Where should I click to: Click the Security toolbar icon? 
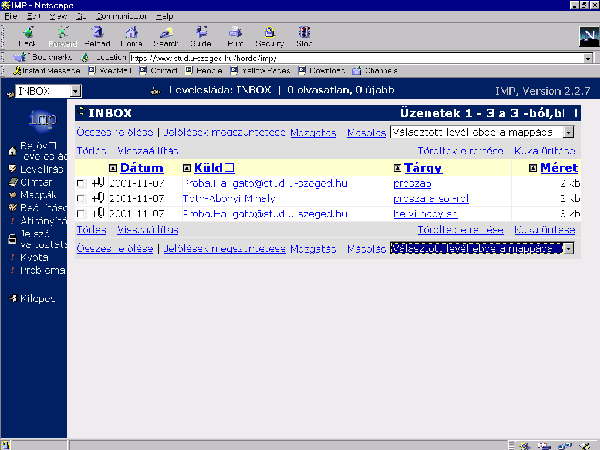pyautogui.click(x=269, y=36)
